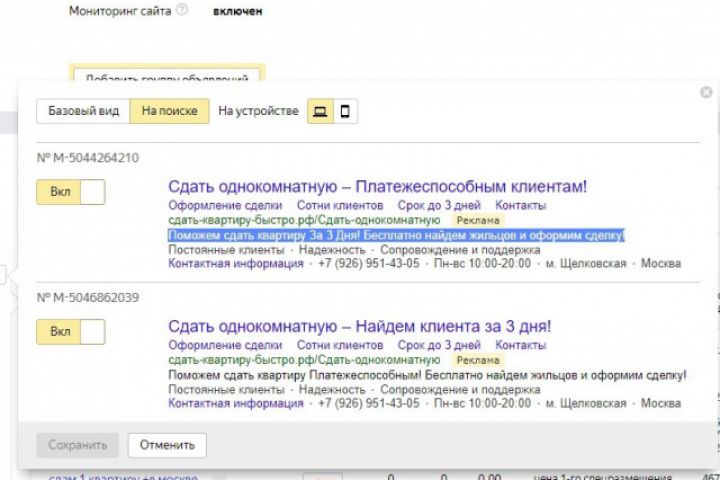Open Контактная информация link in second ad

[x=236, y=403]
